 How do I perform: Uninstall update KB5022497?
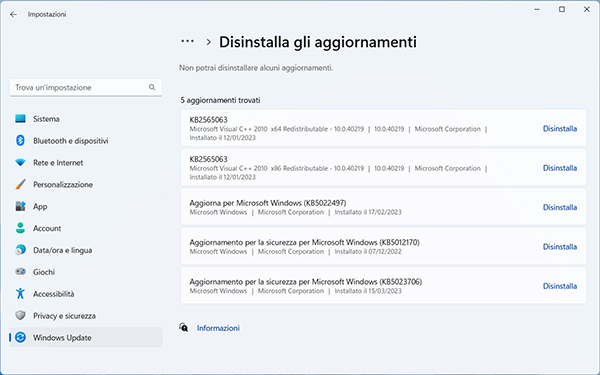560,207
